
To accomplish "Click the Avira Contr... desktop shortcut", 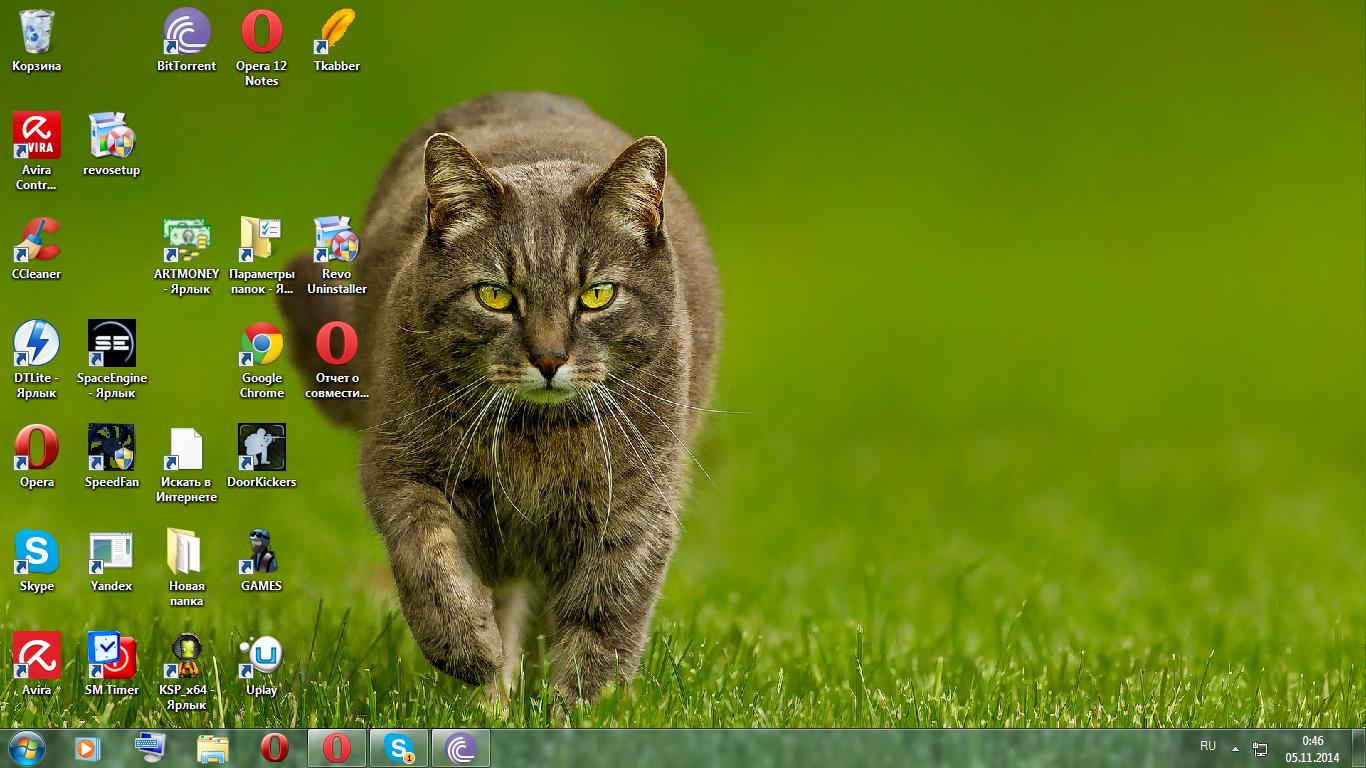I will coord(37,152).
